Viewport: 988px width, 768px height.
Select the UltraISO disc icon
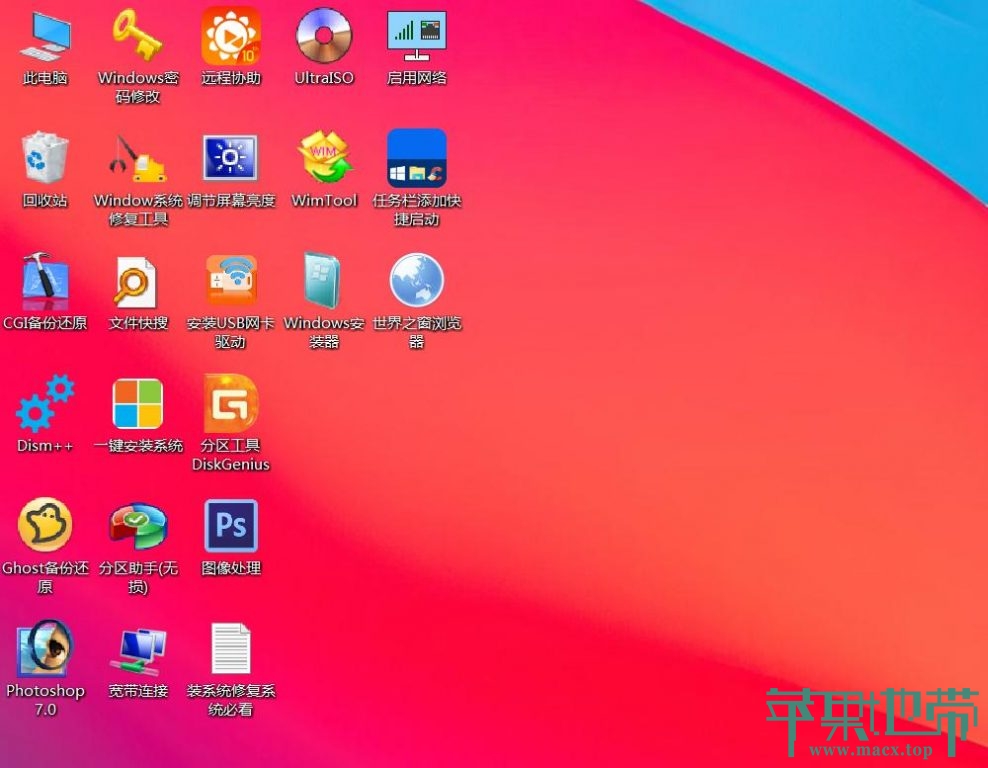pos(324,38)
